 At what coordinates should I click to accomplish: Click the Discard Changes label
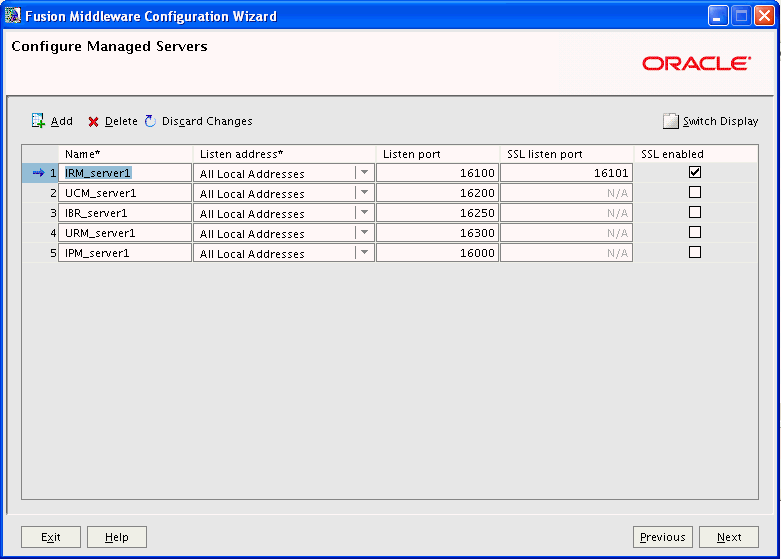pyautogui.click(x=207, y=122)
